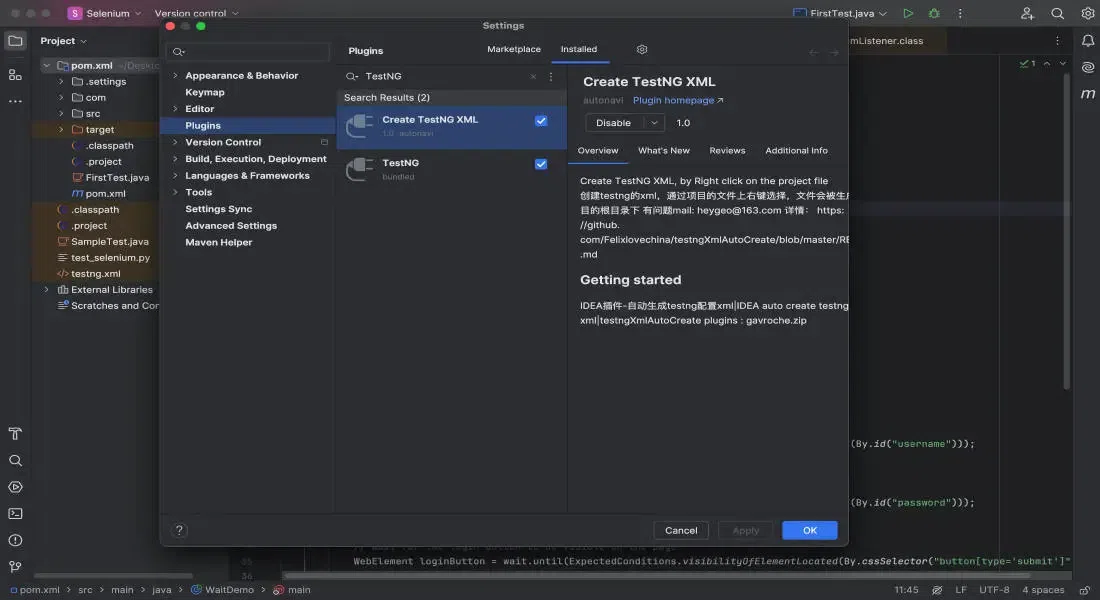Click the Disable plugin button

pos(615,123)
